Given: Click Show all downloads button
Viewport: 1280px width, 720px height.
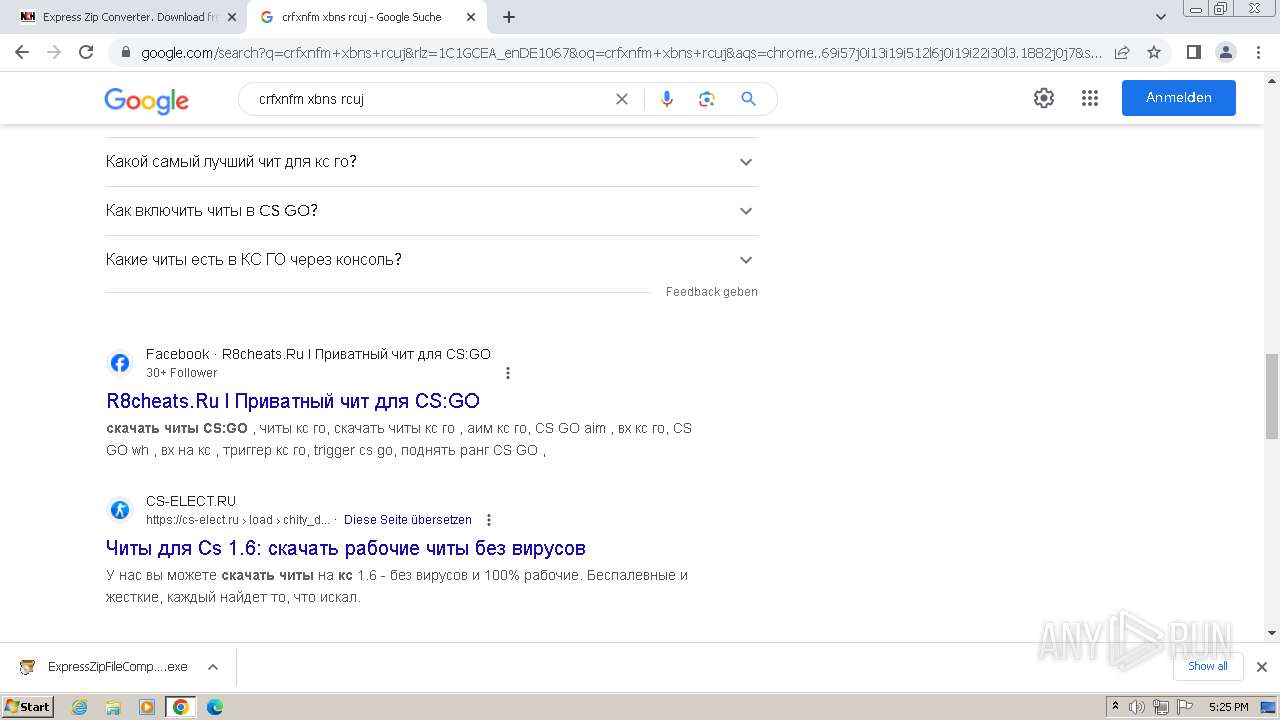Looking at the screenshot, I should [1208, 666].
